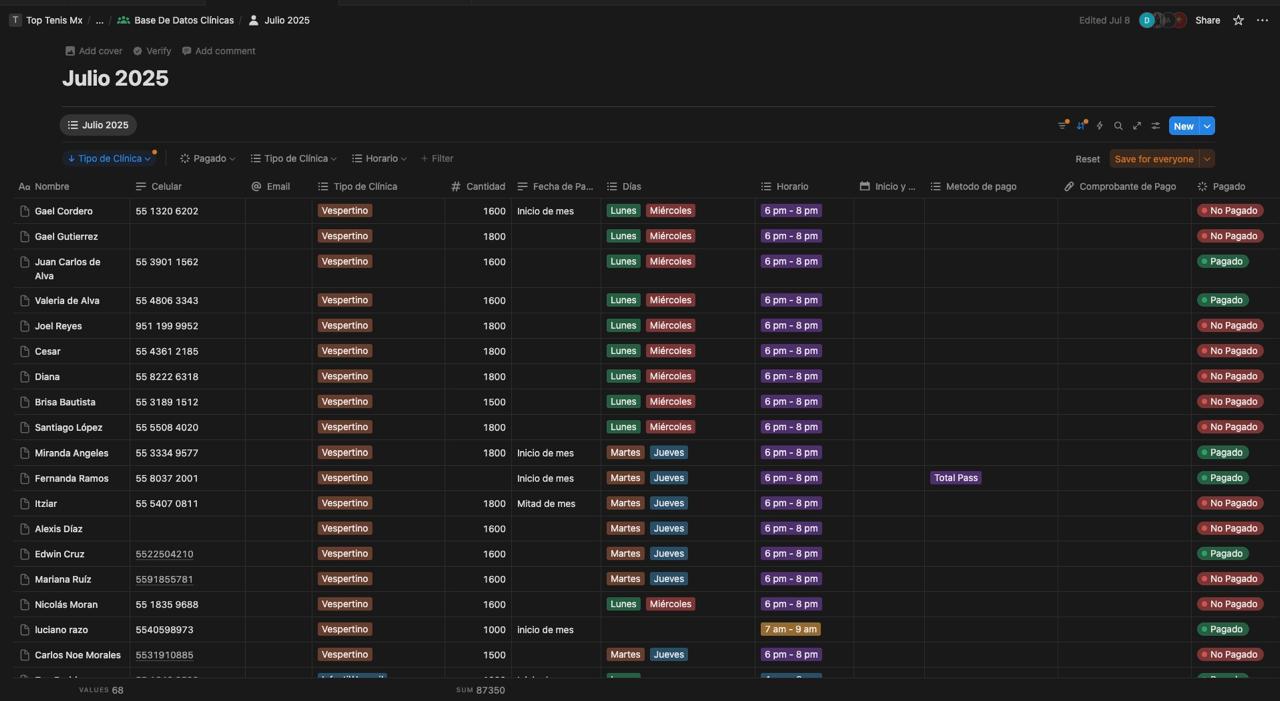Open view settings sliders icon

(1155, 126)
